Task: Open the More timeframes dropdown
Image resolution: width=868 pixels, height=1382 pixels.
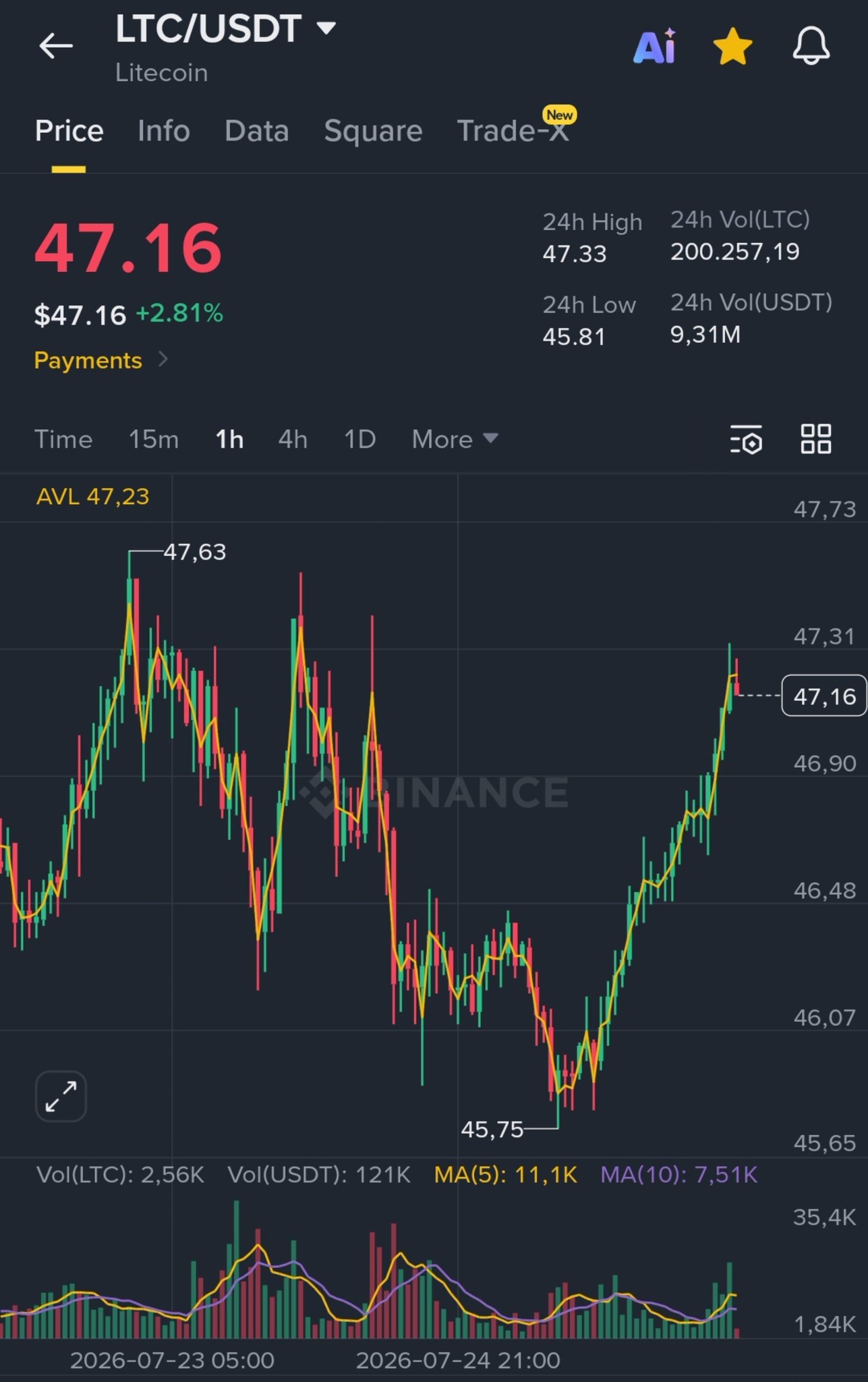Action: click(455, 439)
